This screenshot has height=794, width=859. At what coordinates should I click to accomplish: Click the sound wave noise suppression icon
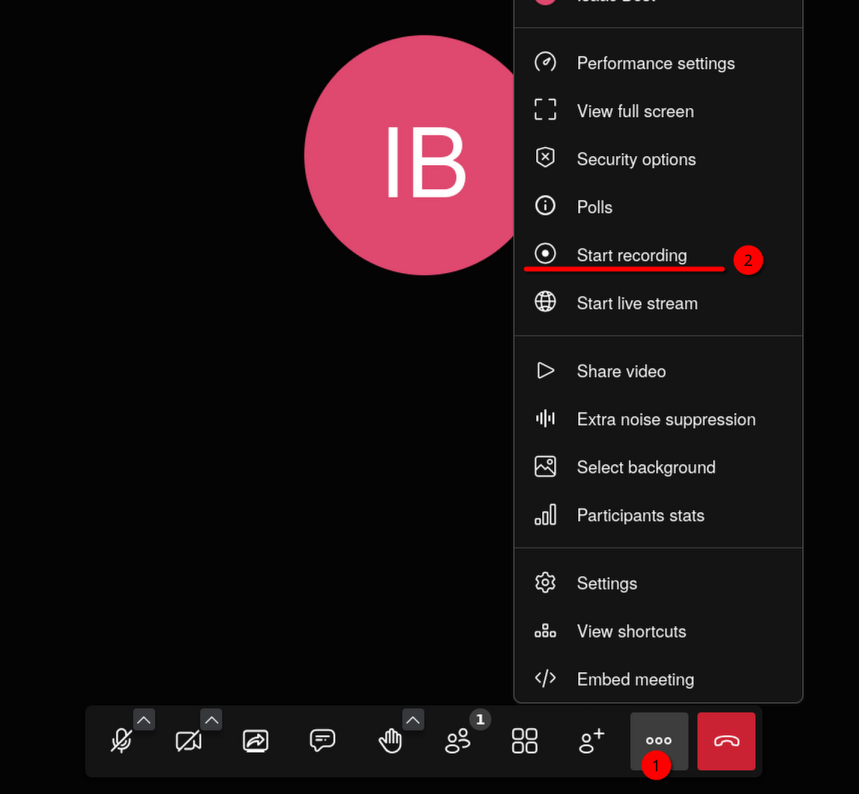[545, 419]
